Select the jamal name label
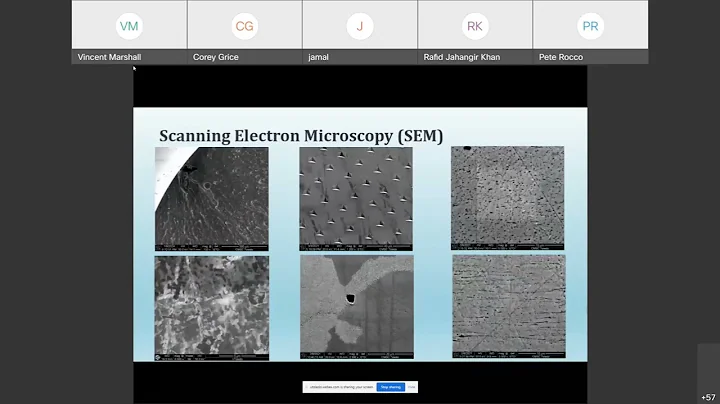The width and height of the screenshot is (720, 404). (x=318, y=57)
